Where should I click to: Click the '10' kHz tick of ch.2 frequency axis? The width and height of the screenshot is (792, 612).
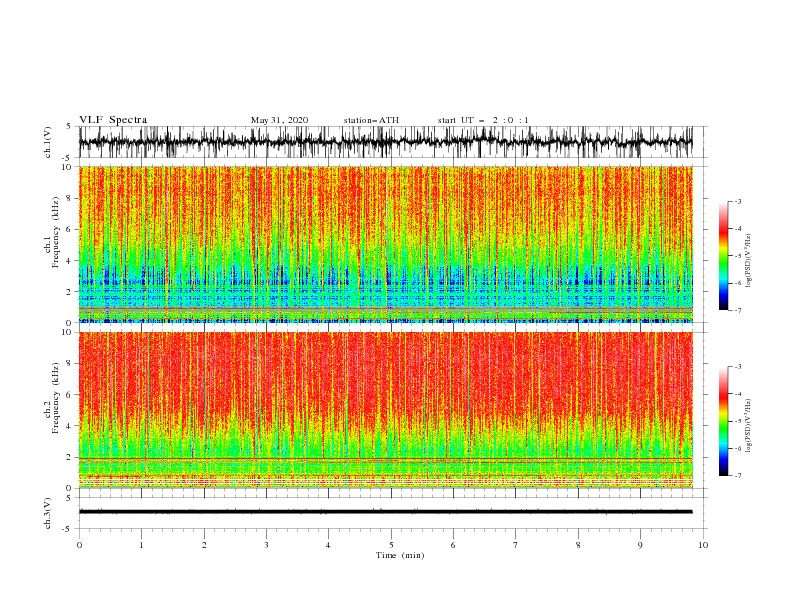(67, 332)
